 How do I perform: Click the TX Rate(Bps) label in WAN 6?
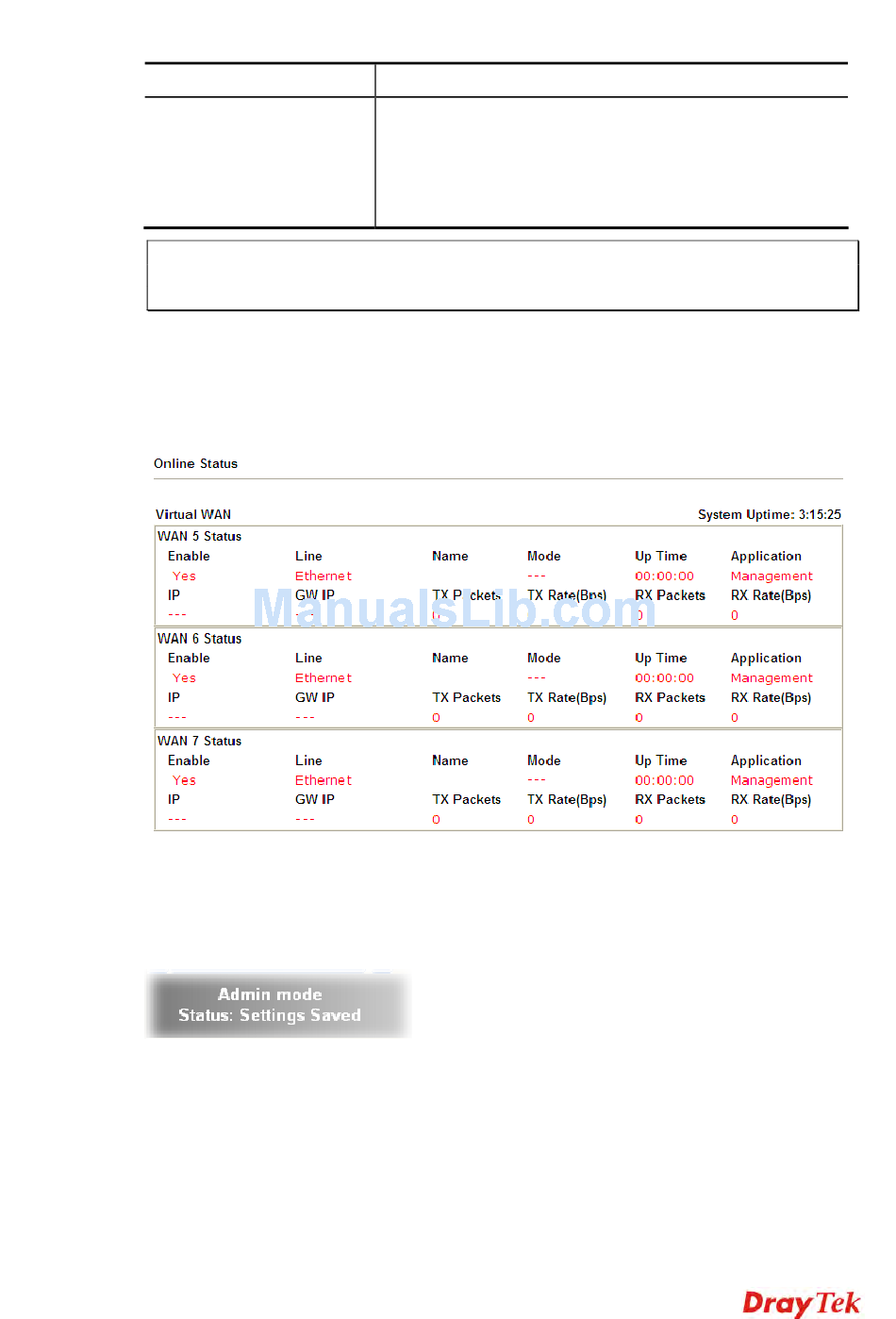pyautogui.click(x=567, y=697)
